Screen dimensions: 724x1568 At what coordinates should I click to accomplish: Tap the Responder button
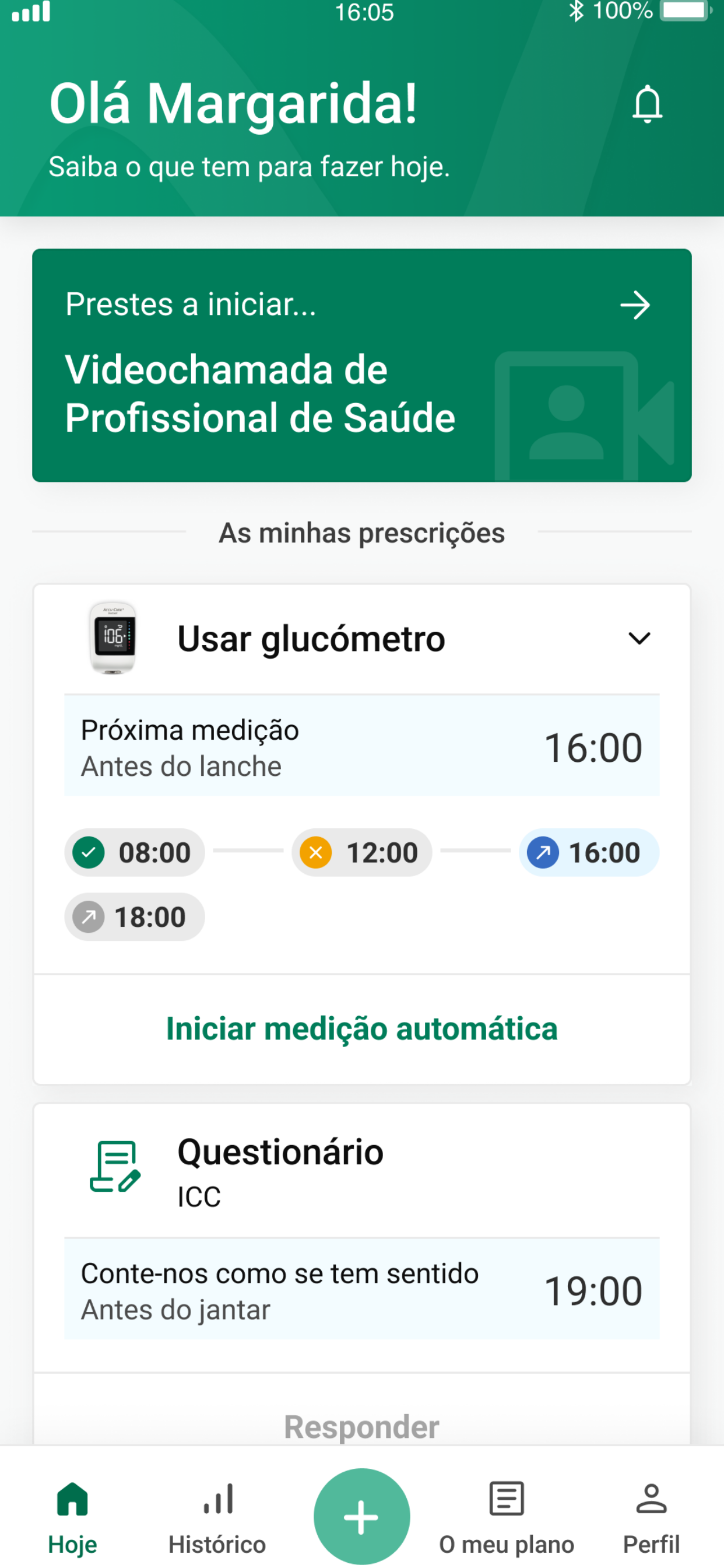[362, 1426]
